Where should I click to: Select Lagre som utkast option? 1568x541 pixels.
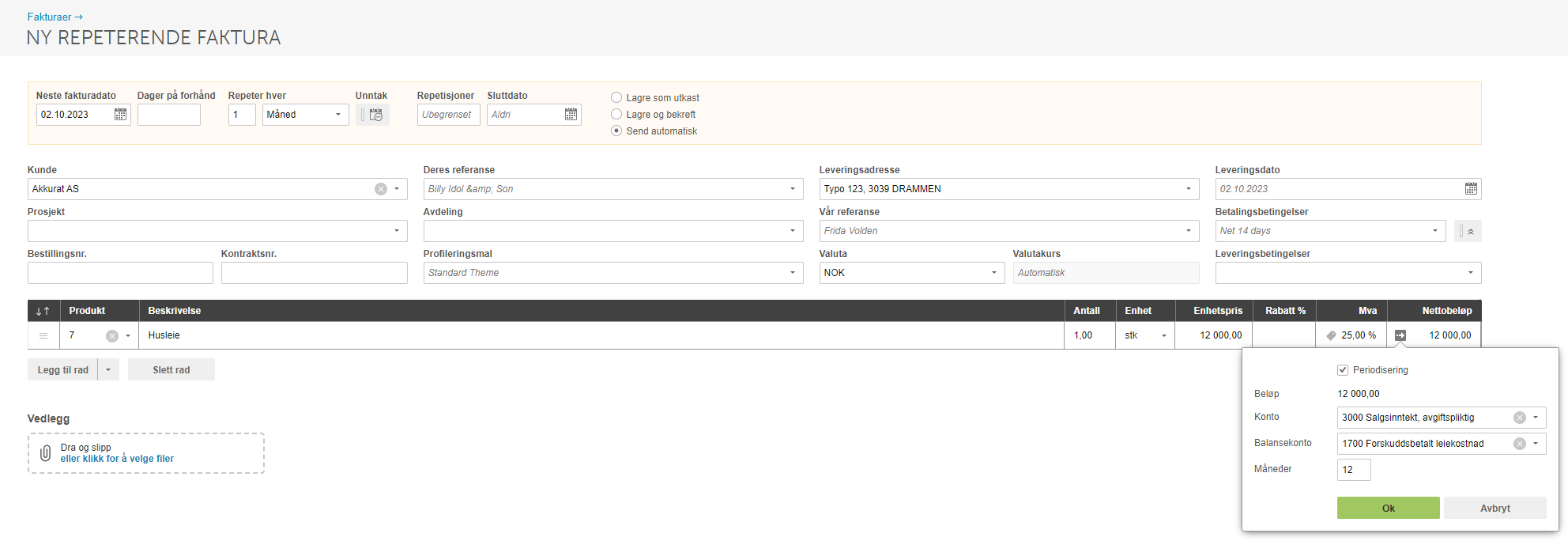[616, 97]
